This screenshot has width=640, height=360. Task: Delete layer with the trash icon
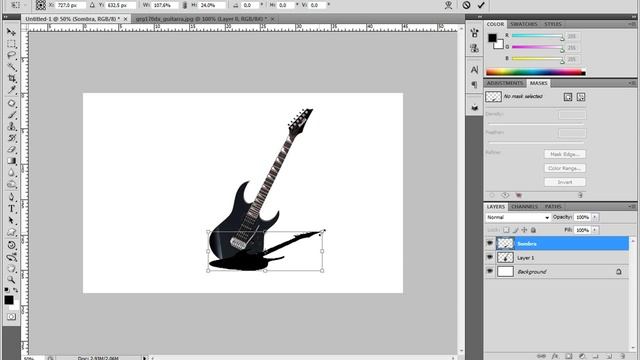[x=622, y=356]
